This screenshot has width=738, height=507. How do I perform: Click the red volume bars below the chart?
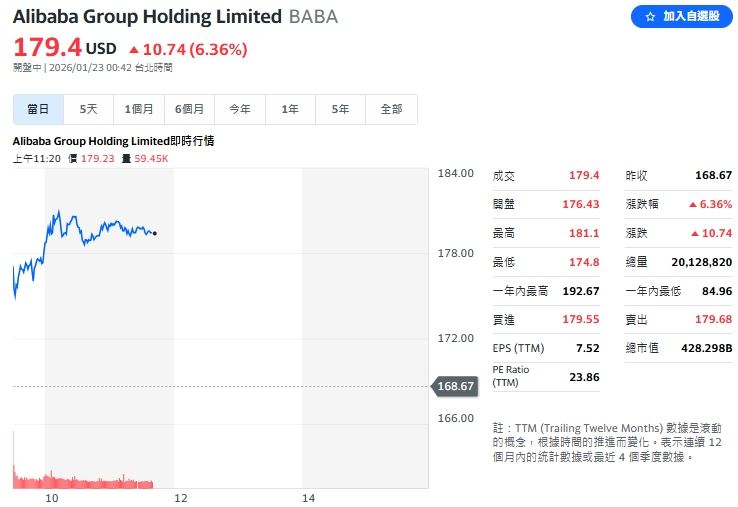click(80, 480)
